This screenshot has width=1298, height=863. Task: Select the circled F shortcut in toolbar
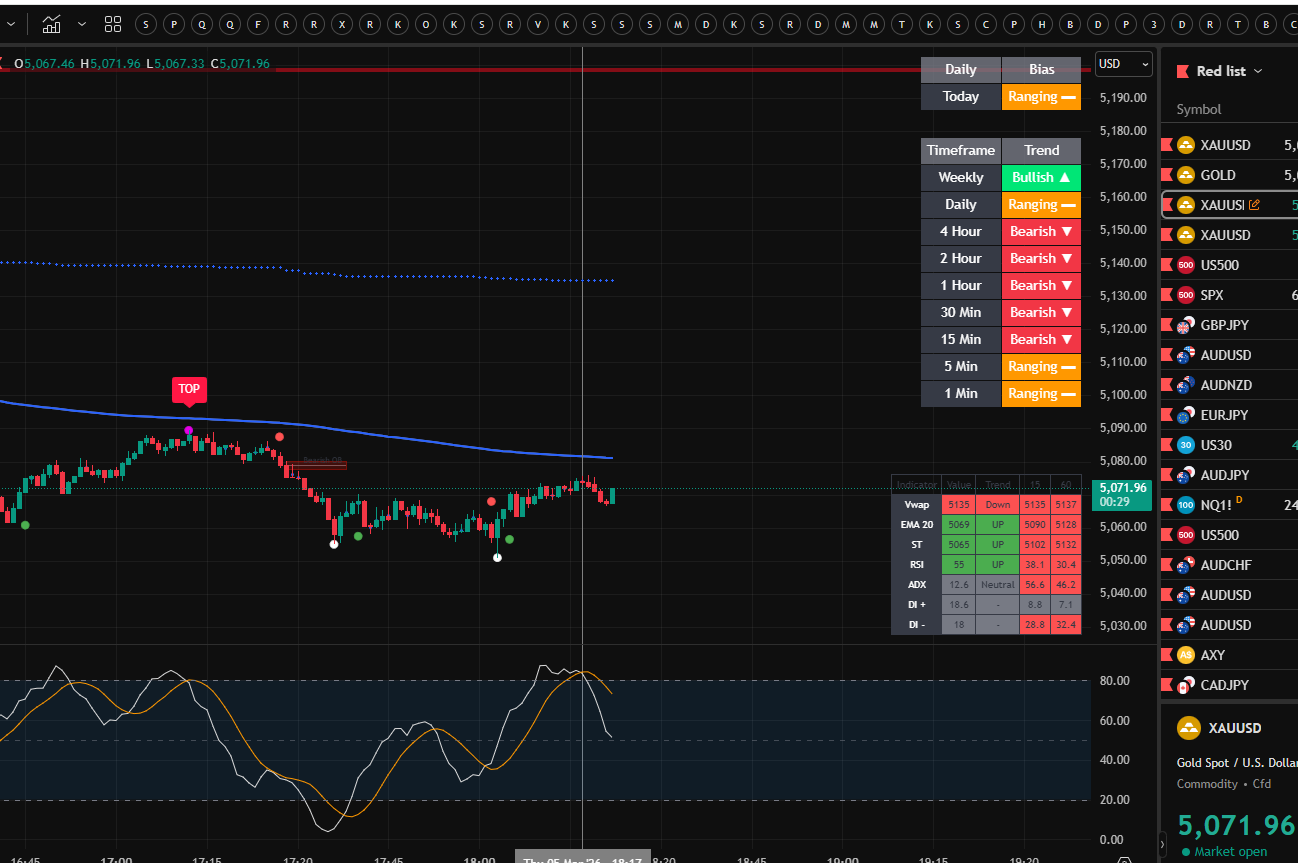tap(259, 24)
